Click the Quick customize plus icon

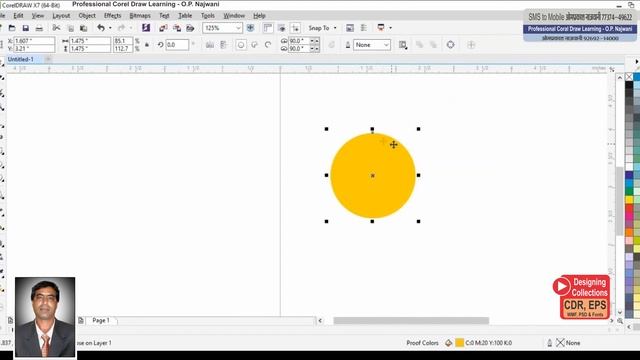(471, 44)
